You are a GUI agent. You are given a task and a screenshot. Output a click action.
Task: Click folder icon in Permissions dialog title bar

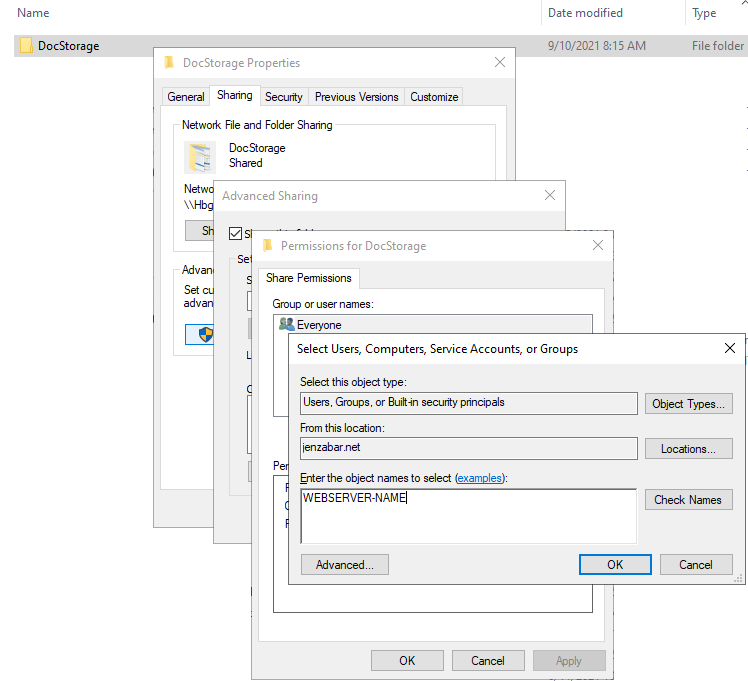(267, 246)
